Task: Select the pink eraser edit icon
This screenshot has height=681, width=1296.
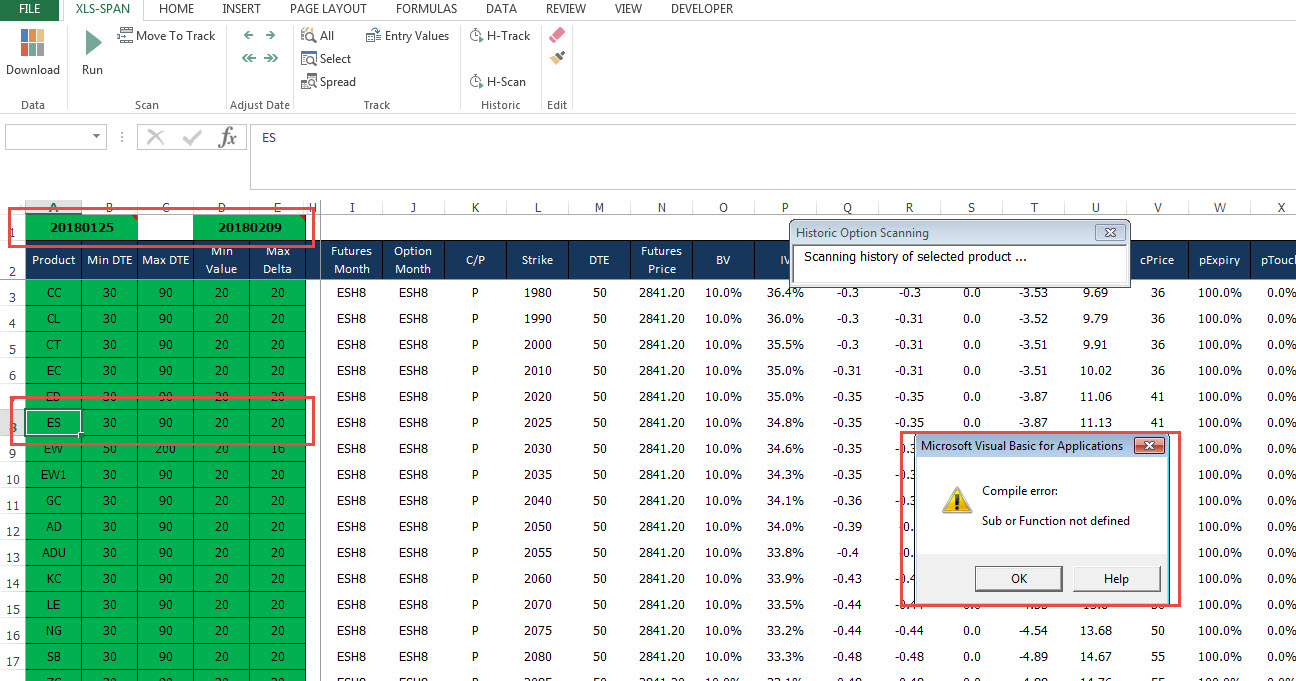Action: click(557, 35)
